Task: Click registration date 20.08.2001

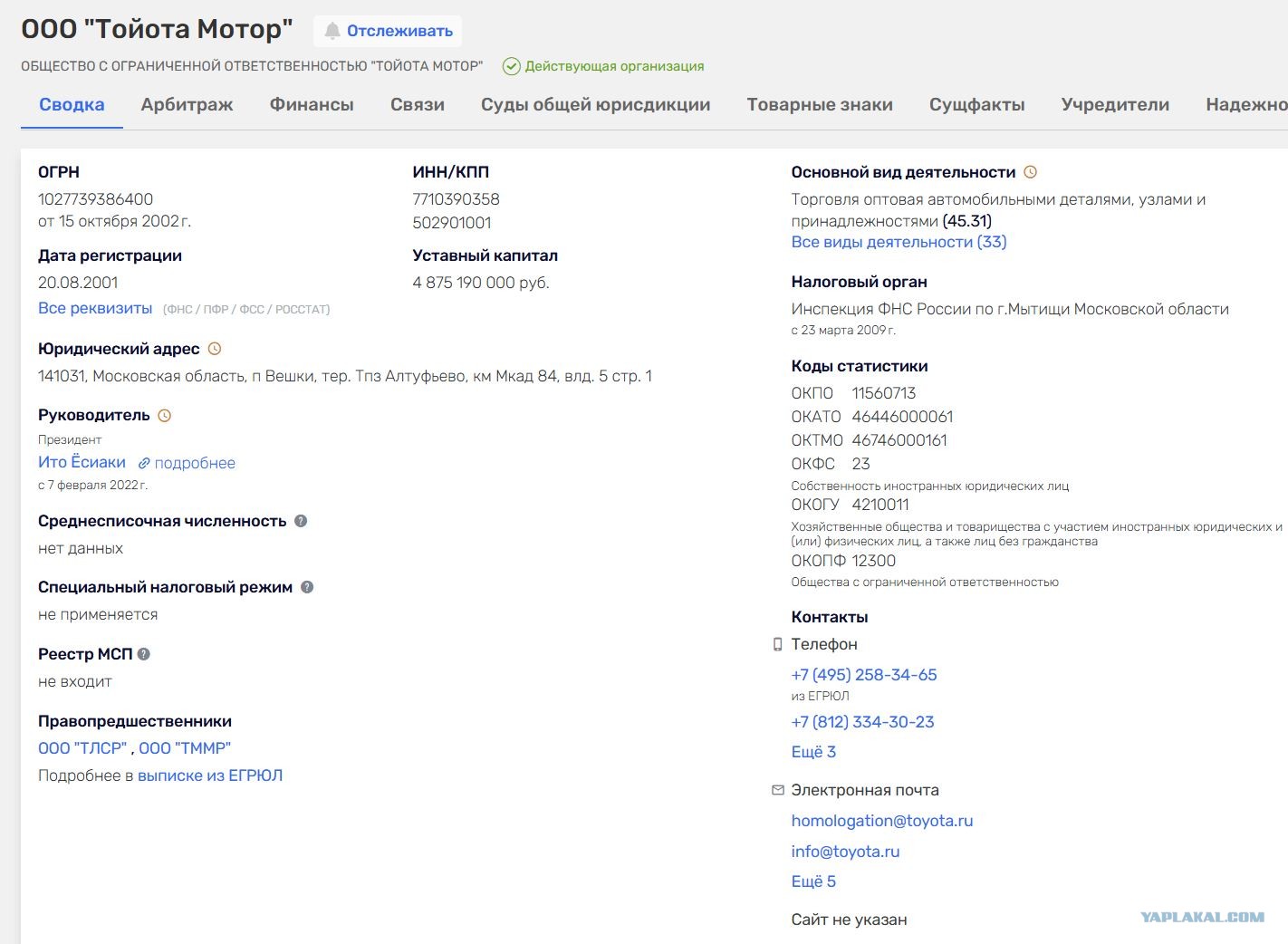Action: (x=78, y=283)
